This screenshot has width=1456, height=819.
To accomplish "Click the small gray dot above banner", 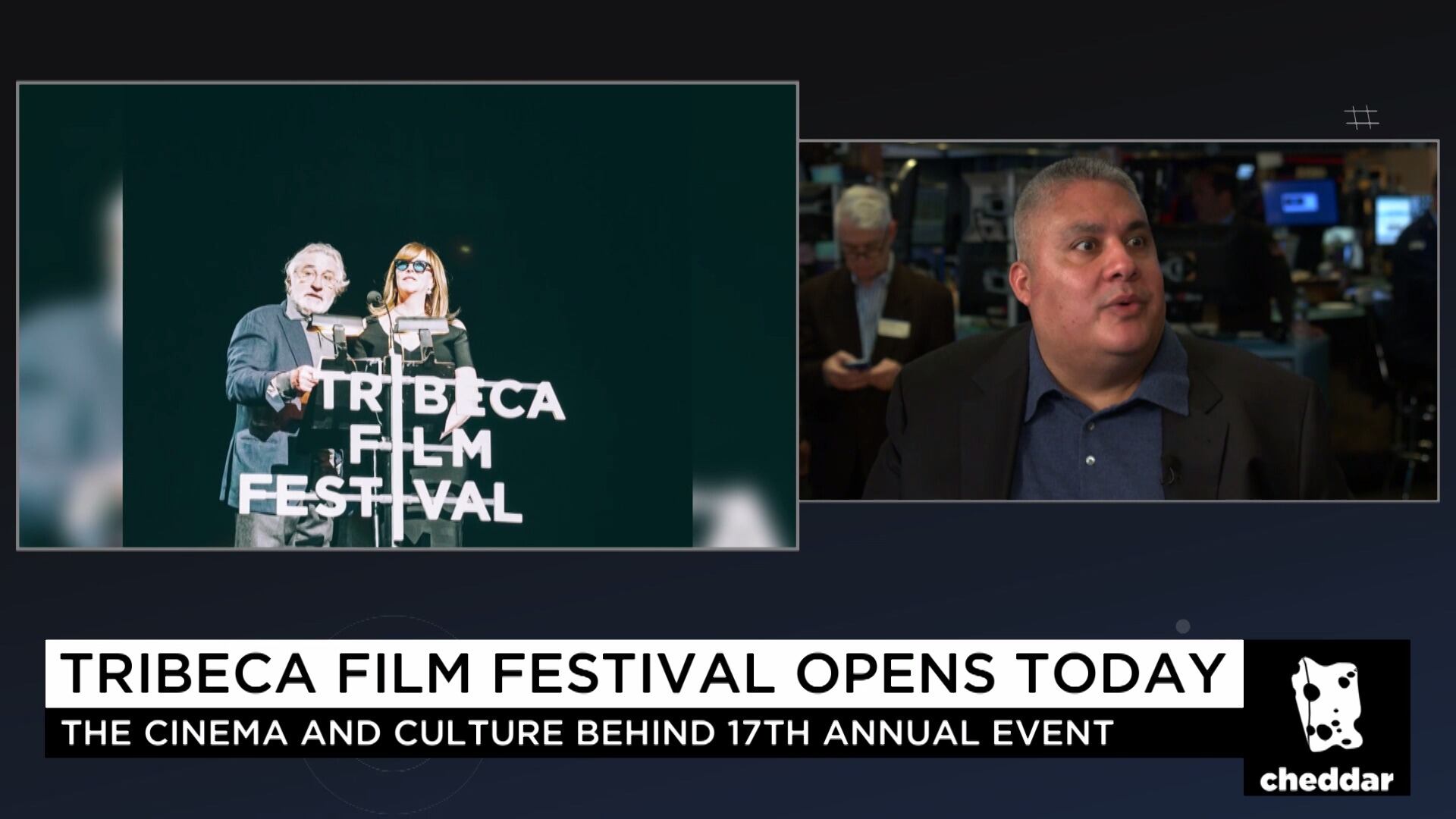I will [x=1182, y=626].
